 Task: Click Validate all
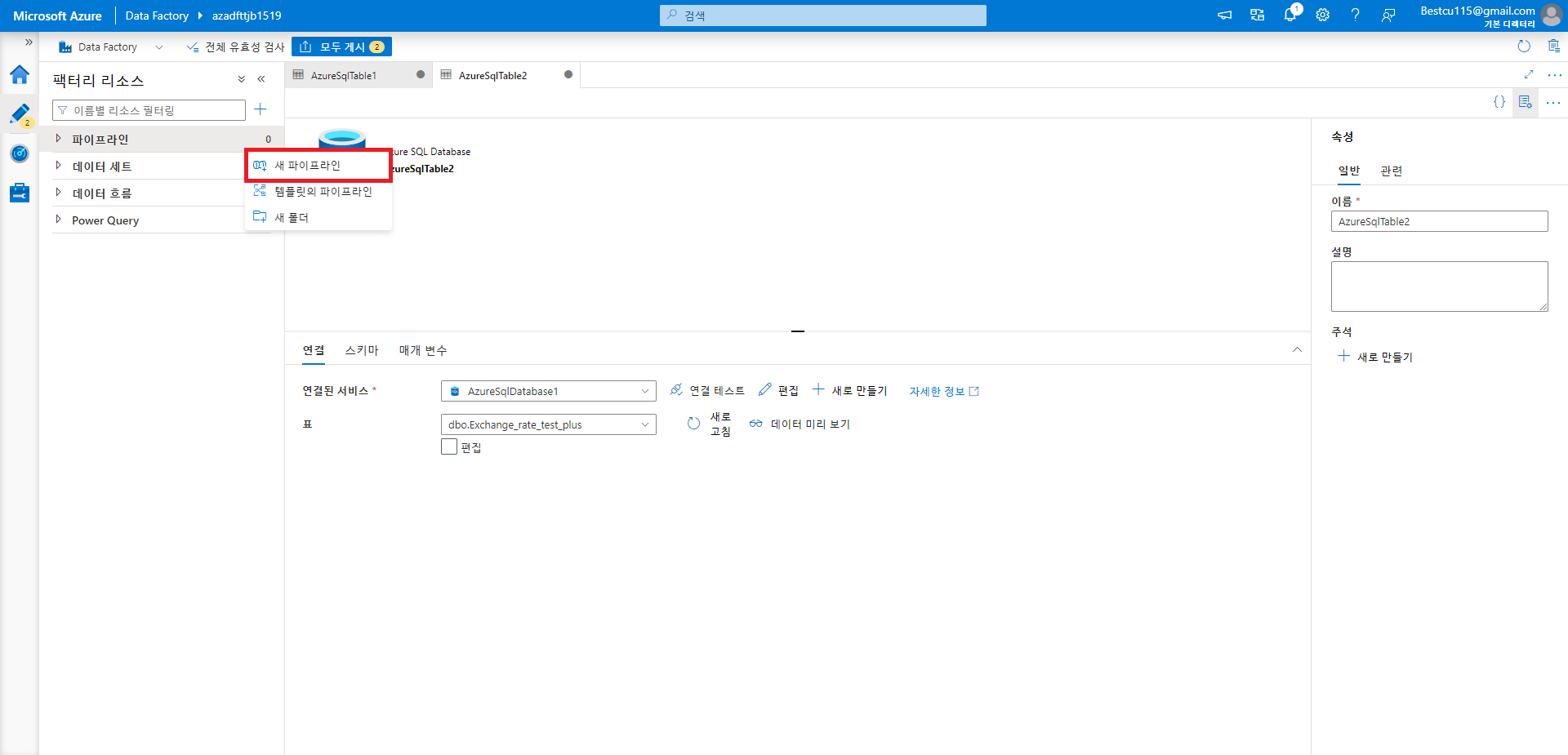click(235, 47)
